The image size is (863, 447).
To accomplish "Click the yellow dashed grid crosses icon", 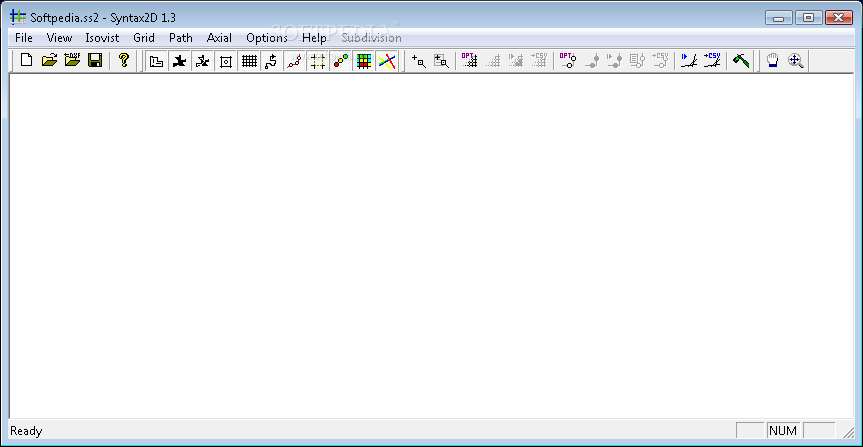I will (x=318, y=61).
